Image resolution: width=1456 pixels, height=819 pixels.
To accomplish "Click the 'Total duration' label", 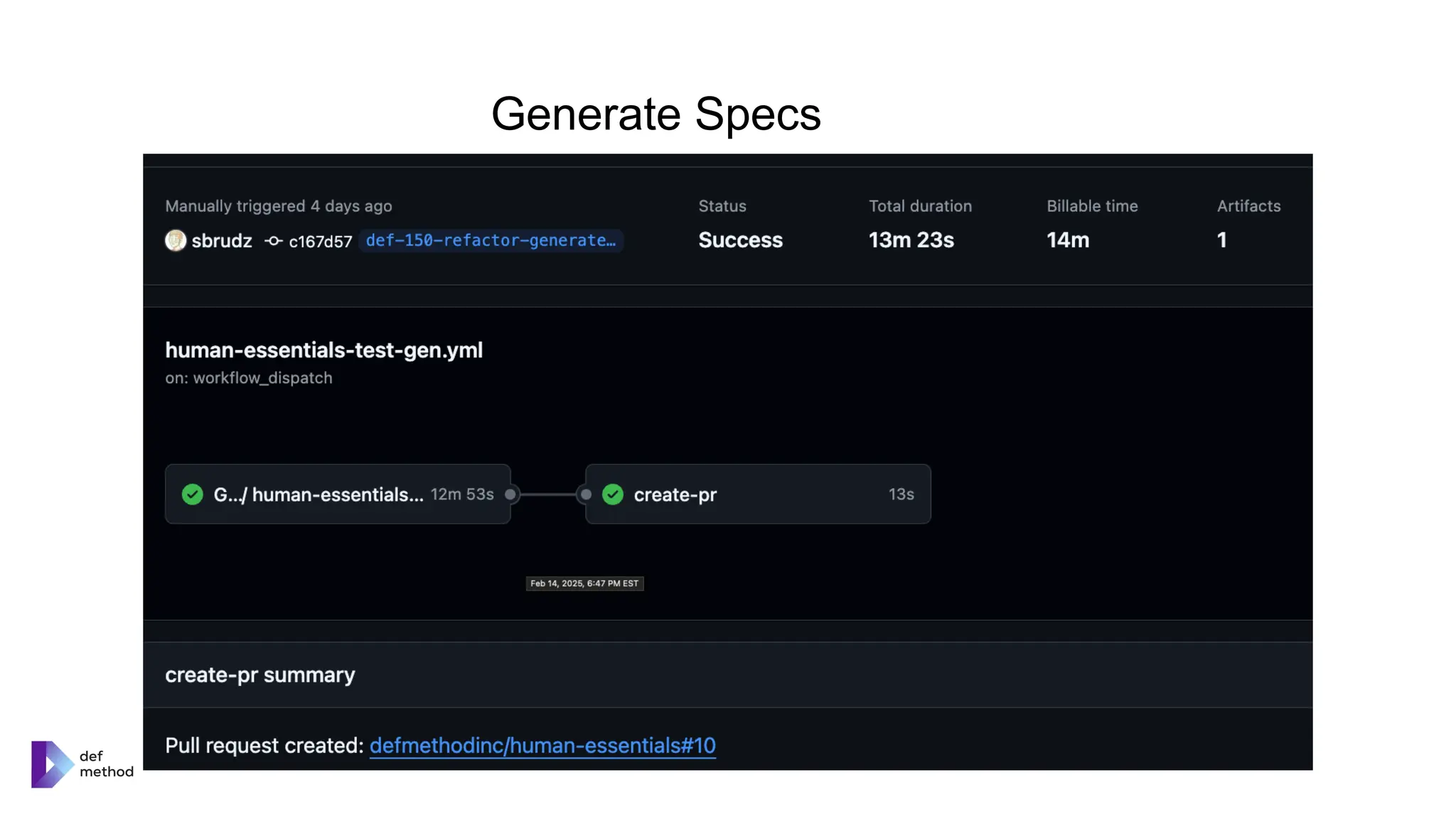I will pyautogui.click(x=920, y=206).
